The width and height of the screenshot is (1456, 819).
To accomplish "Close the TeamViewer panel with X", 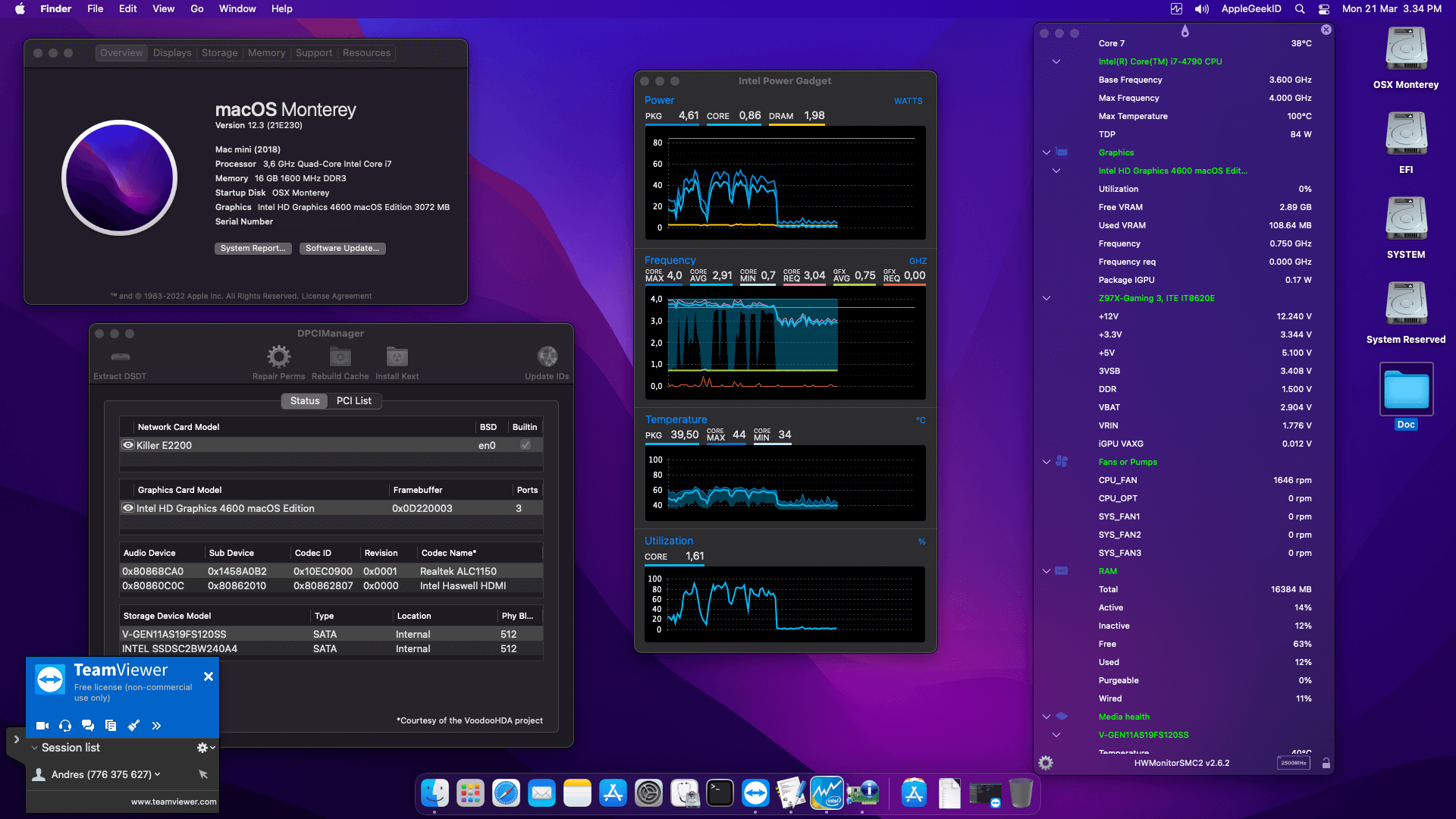I will click(209, 676).
